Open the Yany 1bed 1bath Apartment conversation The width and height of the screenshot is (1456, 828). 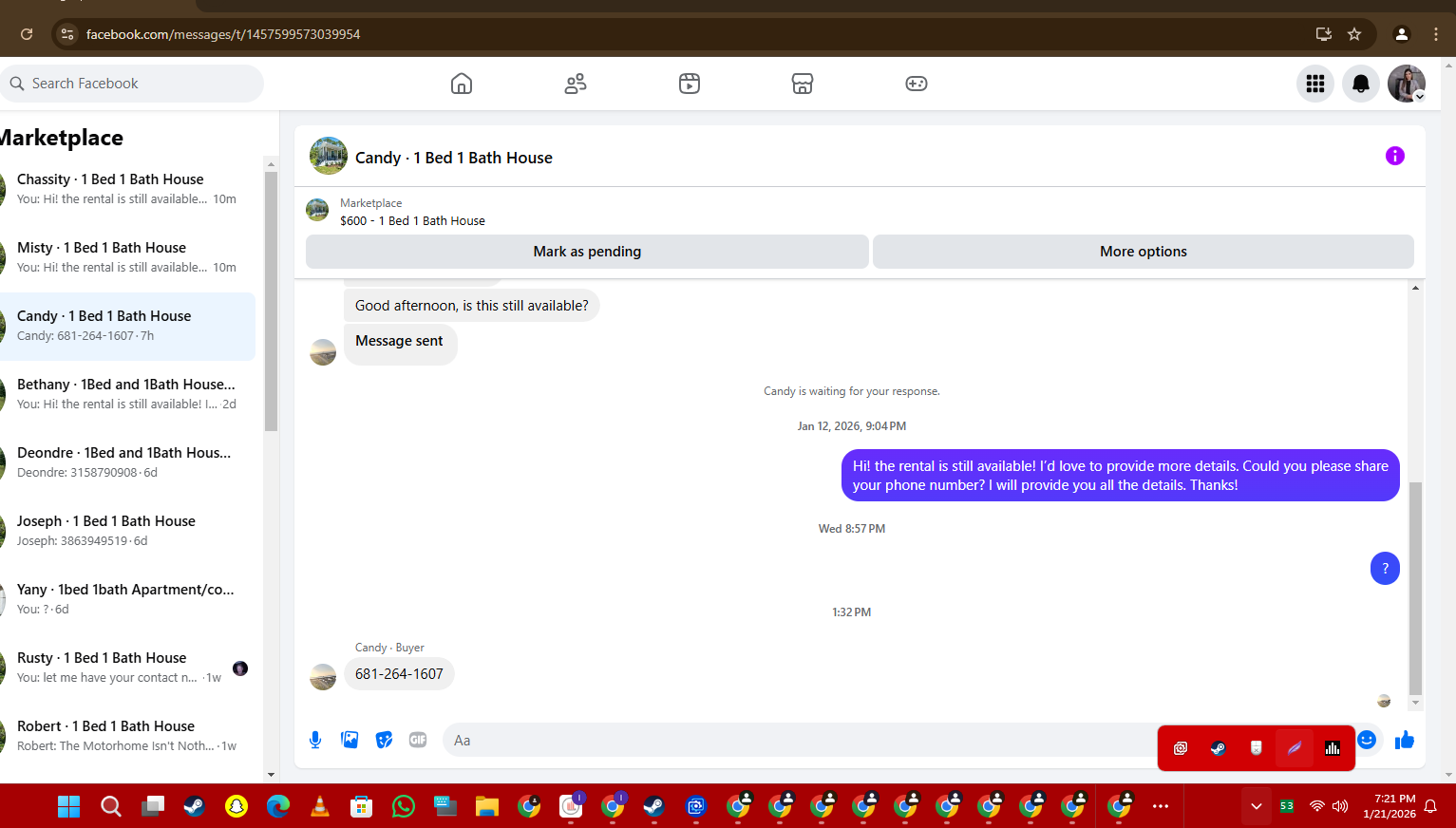tap(127, 599)
